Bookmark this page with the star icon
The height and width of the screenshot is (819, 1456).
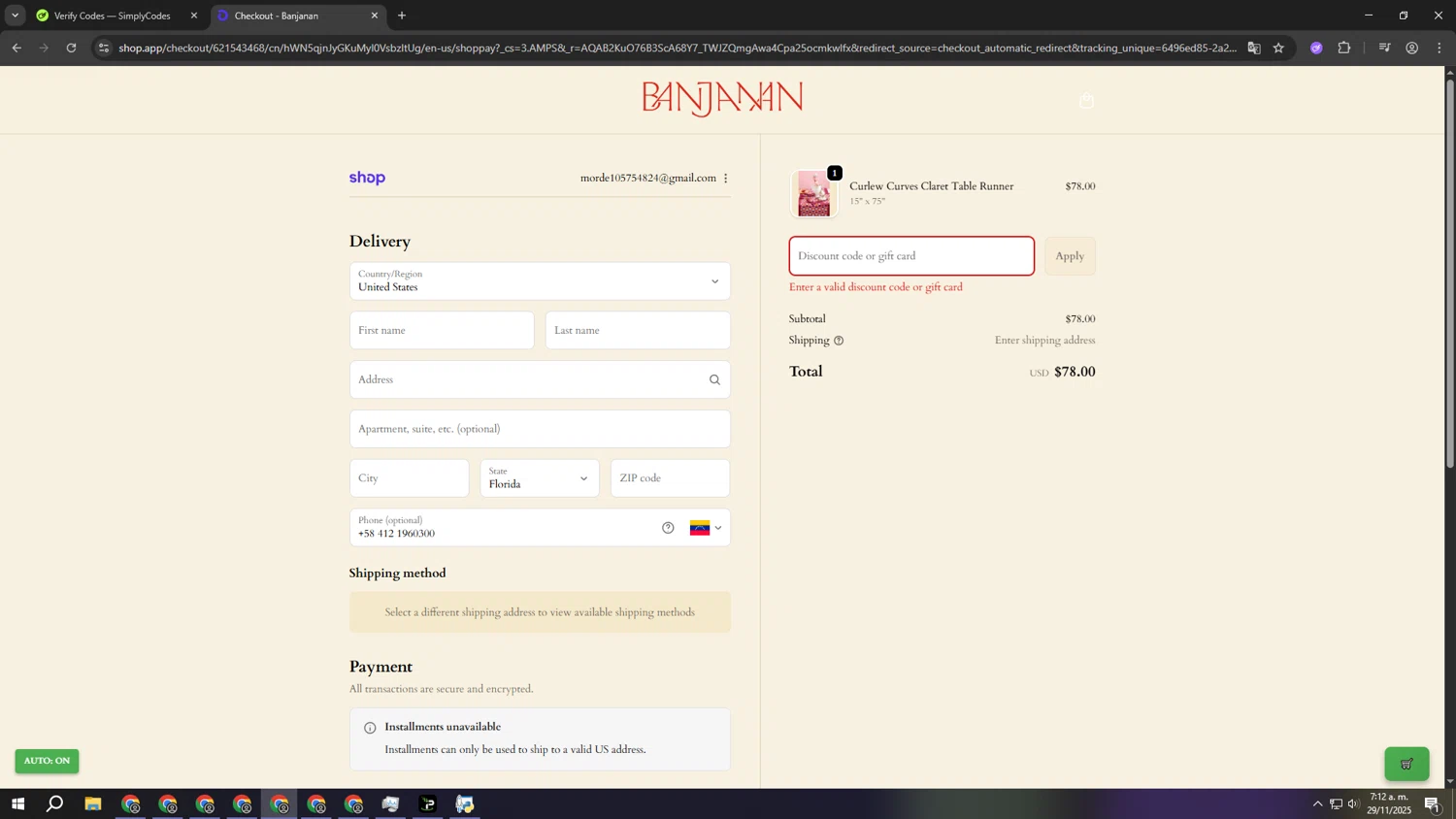1278,48
